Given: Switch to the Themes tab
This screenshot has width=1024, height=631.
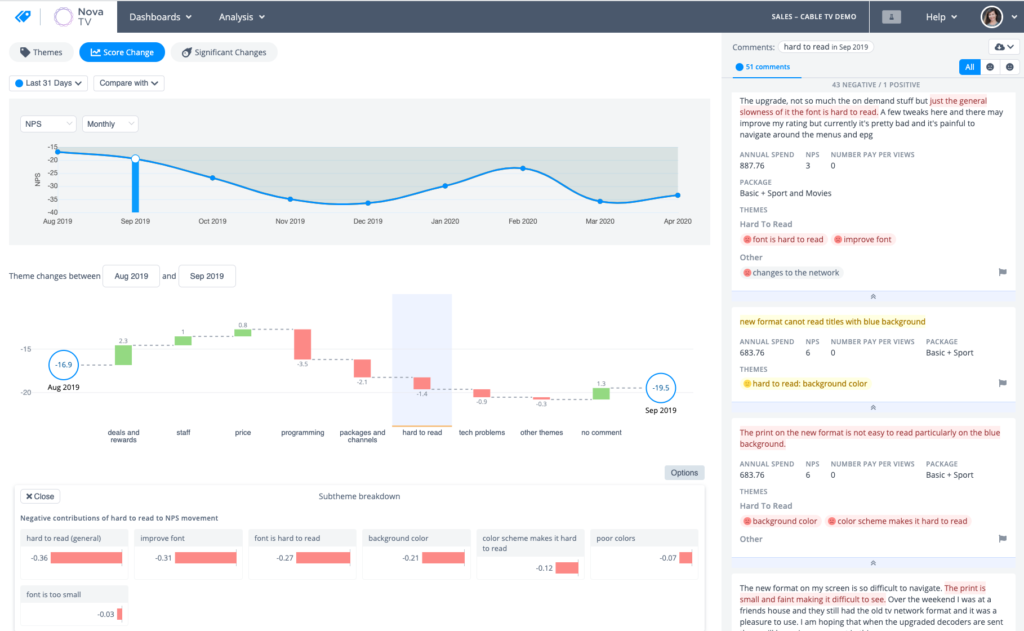Looking at the screenshot, I should (x=40, y=52).
